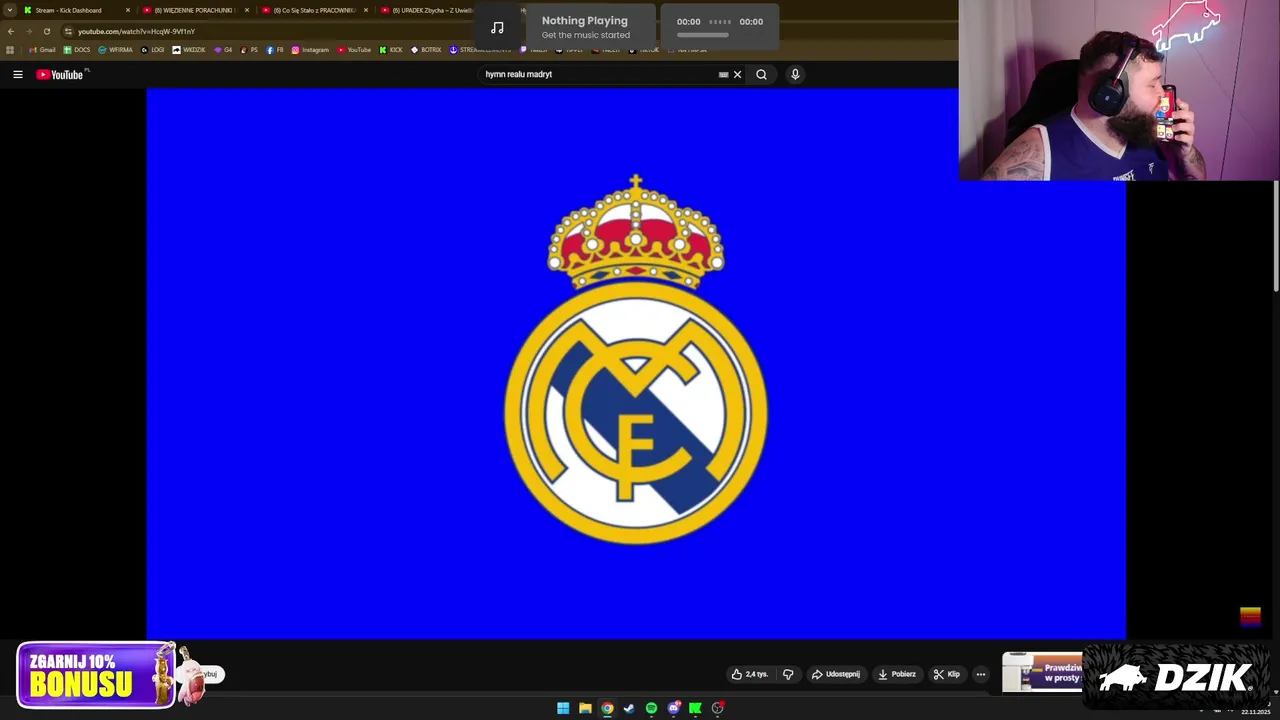This screenshot has height=720, width=1280.
Task: Open the tab search dropdown arrow
Action: coord(10,10)
